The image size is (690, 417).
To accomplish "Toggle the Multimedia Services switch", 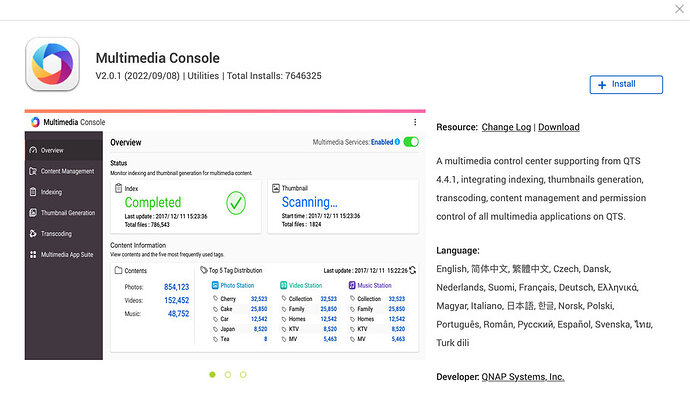I will coord(410,142).
